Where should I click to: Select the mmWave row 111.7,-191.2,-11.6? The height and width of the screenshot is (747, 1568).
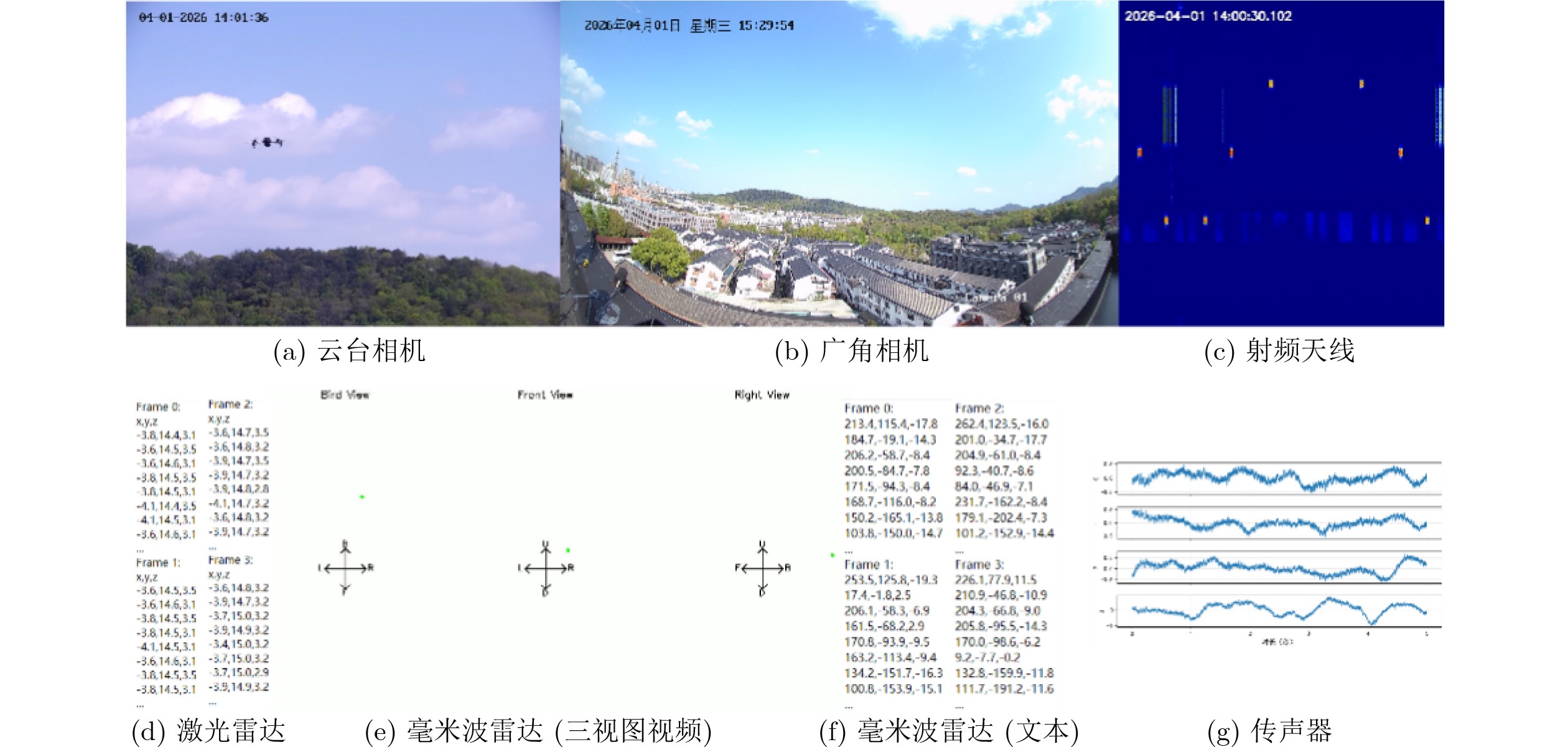[x=1004, y=689]
